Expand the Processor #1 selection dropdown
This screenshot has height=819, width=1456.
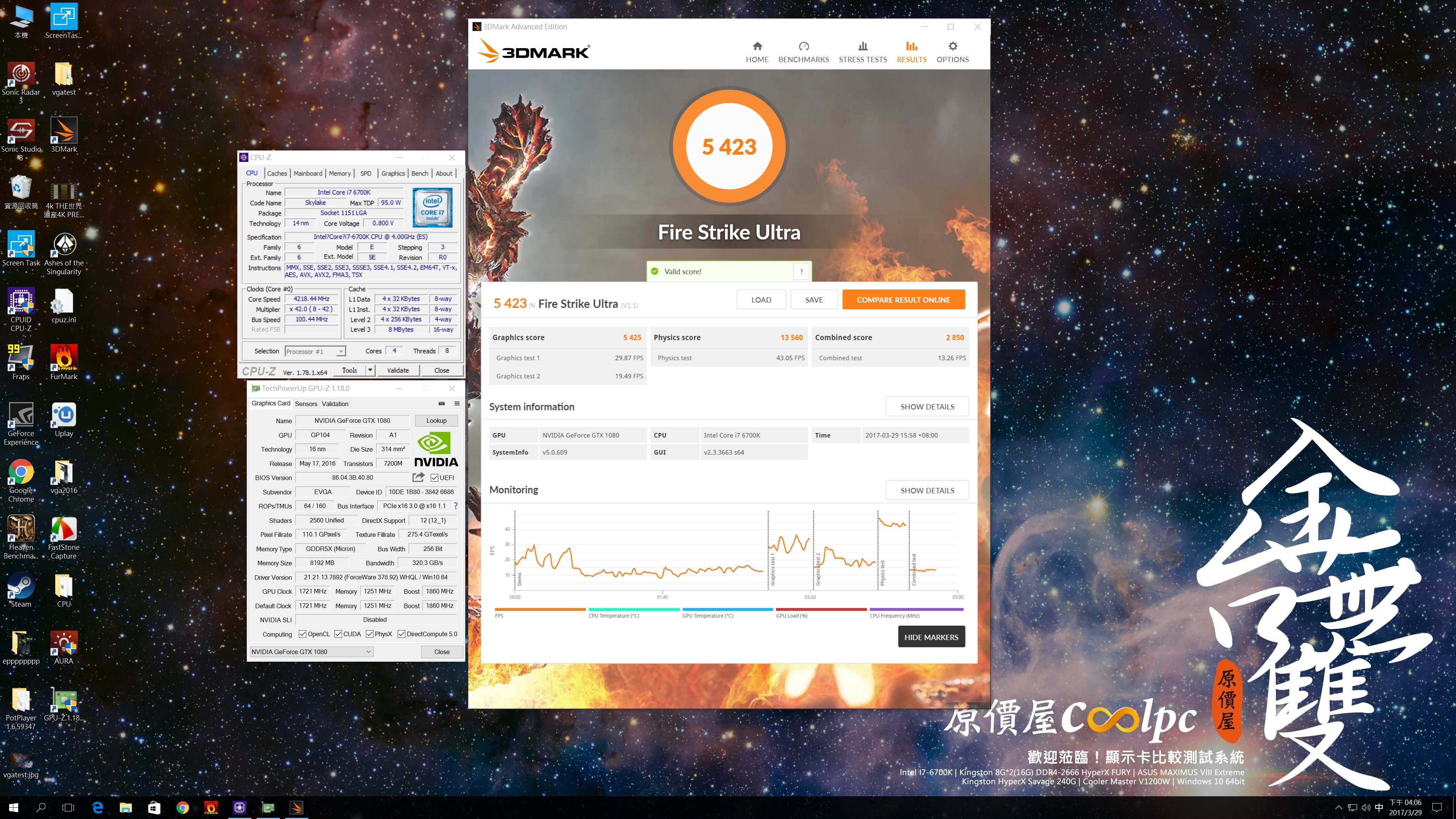click(x=341, y=351)
